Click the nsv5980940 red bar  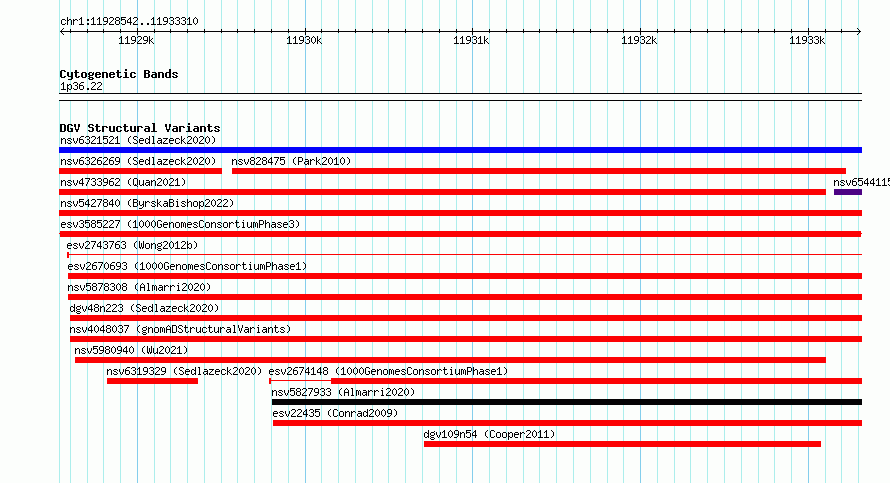(x=450, y=360)
